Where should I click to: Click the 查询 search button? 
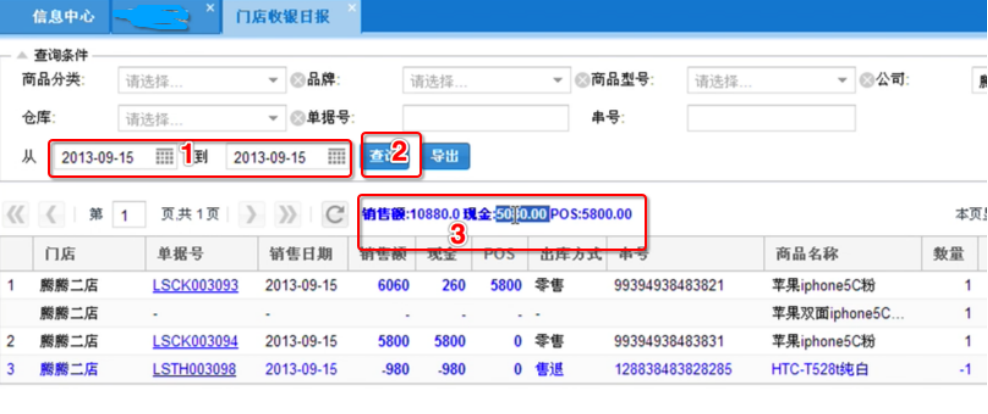[x=385, y=156]
